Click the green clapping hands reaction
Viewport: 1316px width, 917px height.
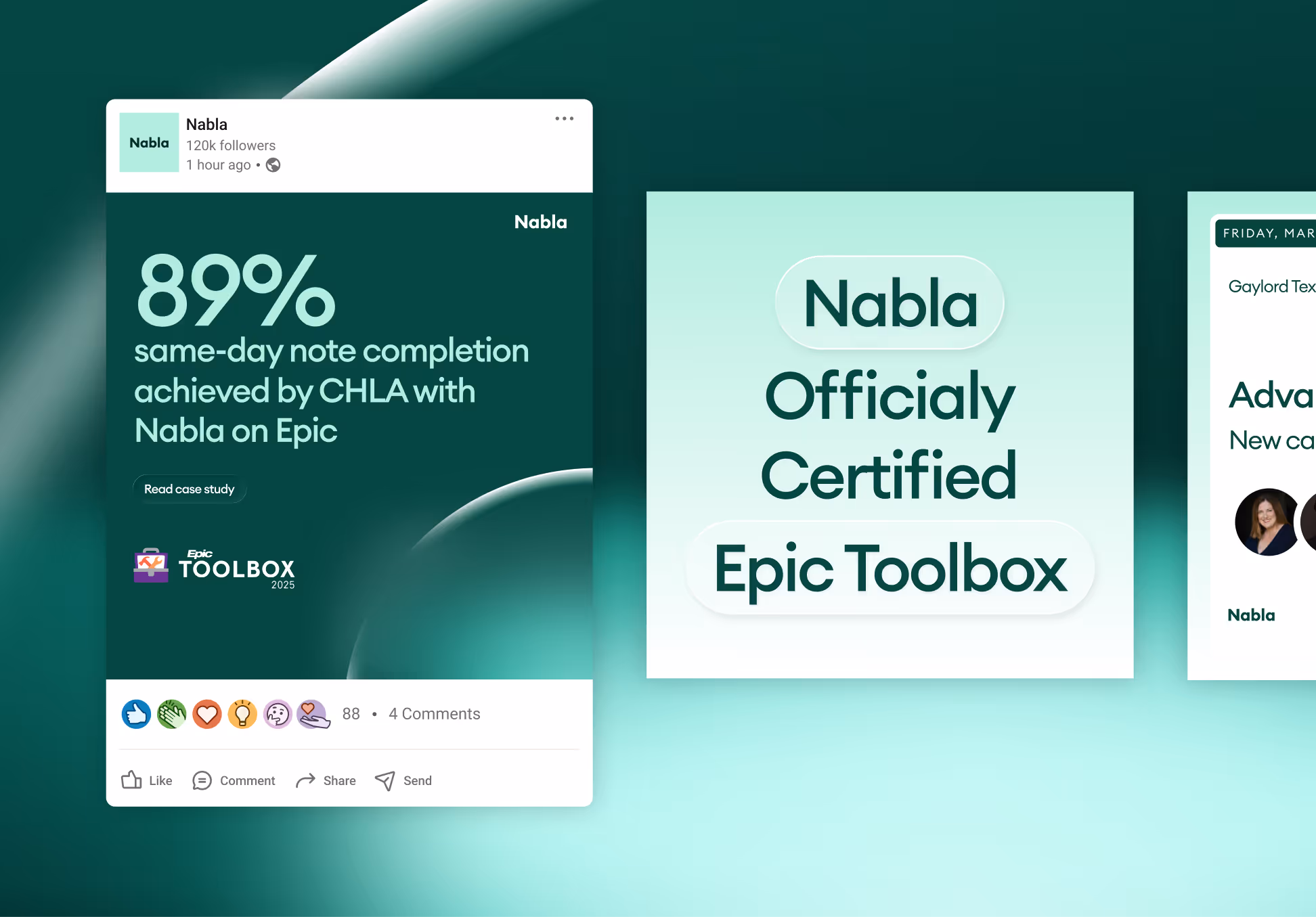click(172, 714)
